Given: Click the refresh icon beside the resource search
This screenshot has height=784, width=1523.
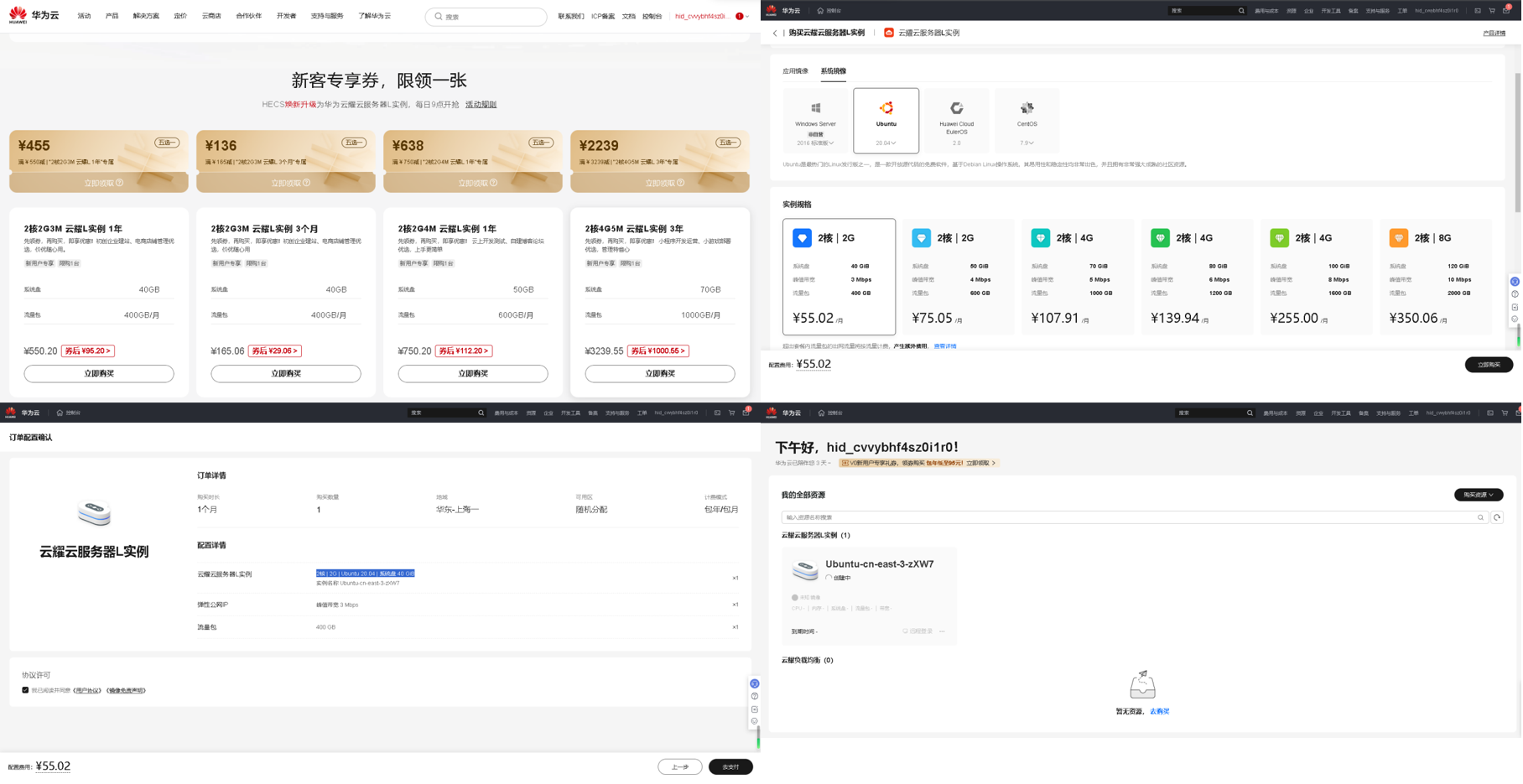Looking at the screenshot, I should (1497, 517).
